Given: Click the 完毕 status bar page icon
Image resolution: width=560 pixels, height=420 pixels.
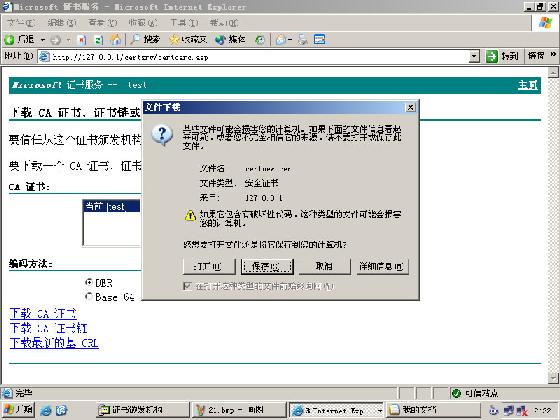Looking at the screenshot, I should (x=7, y=393).
